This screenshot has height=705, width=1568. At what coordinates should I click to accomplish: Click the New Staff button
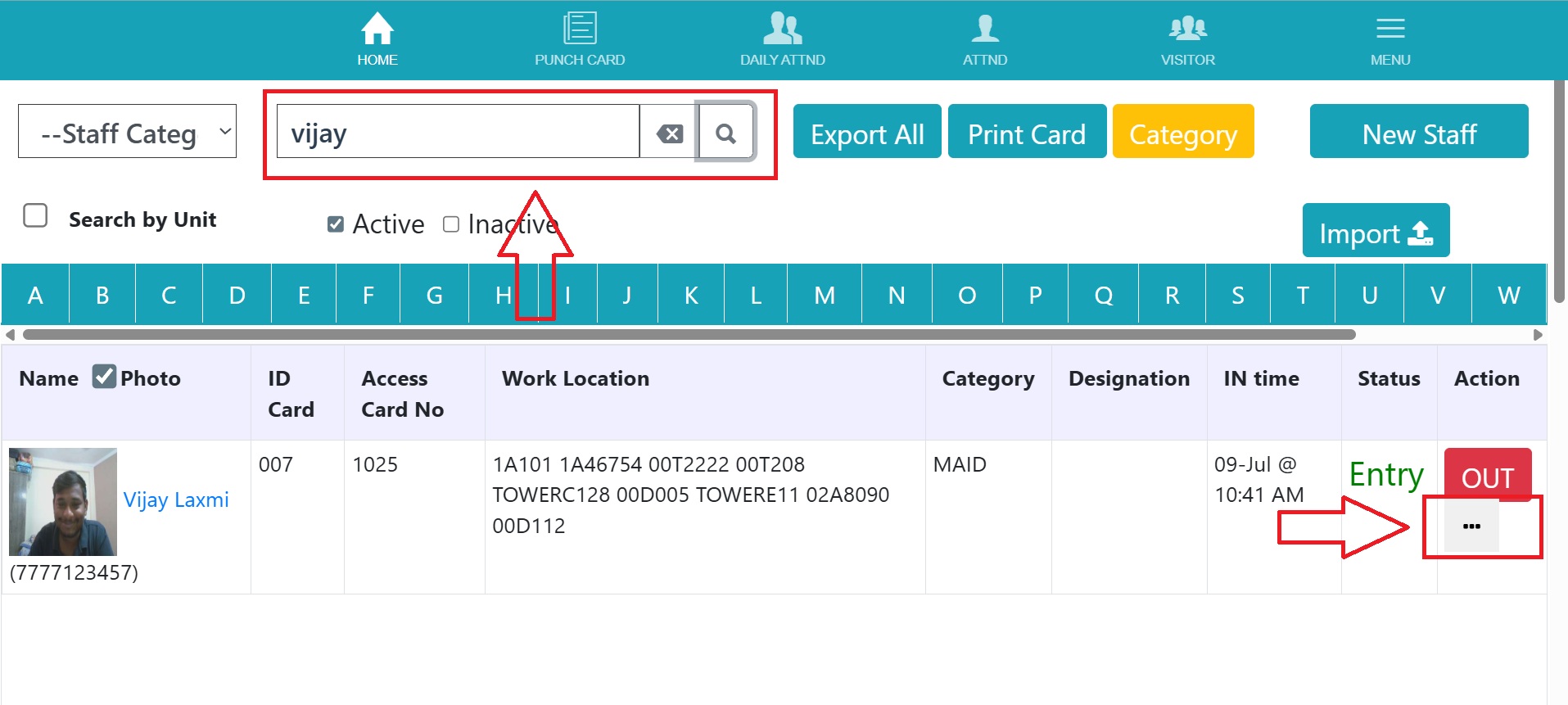point(1418,132)
